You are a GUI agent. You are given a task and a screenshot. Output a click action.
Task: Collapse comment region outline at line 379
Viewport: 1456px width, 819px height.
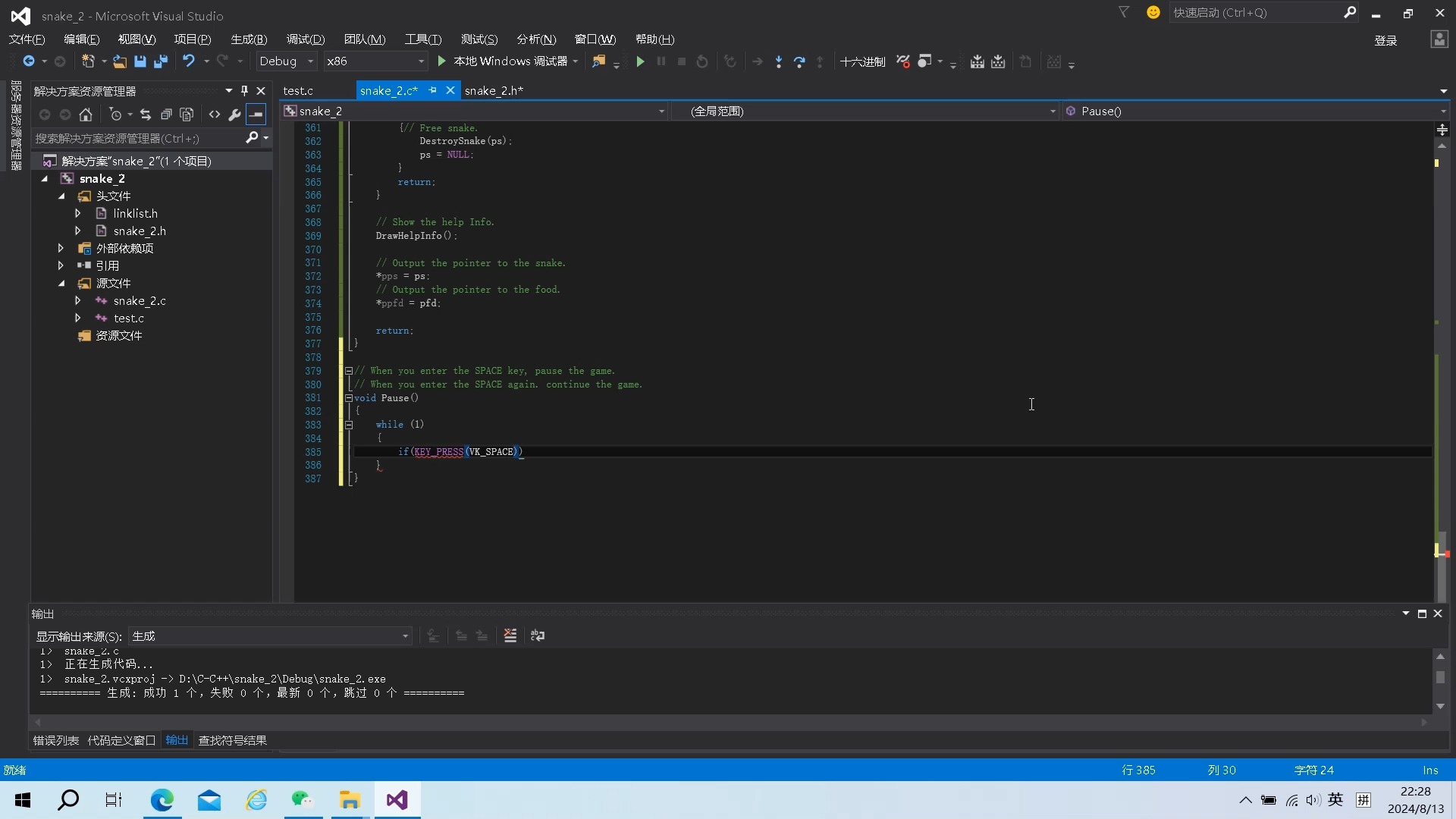(349, 371)
